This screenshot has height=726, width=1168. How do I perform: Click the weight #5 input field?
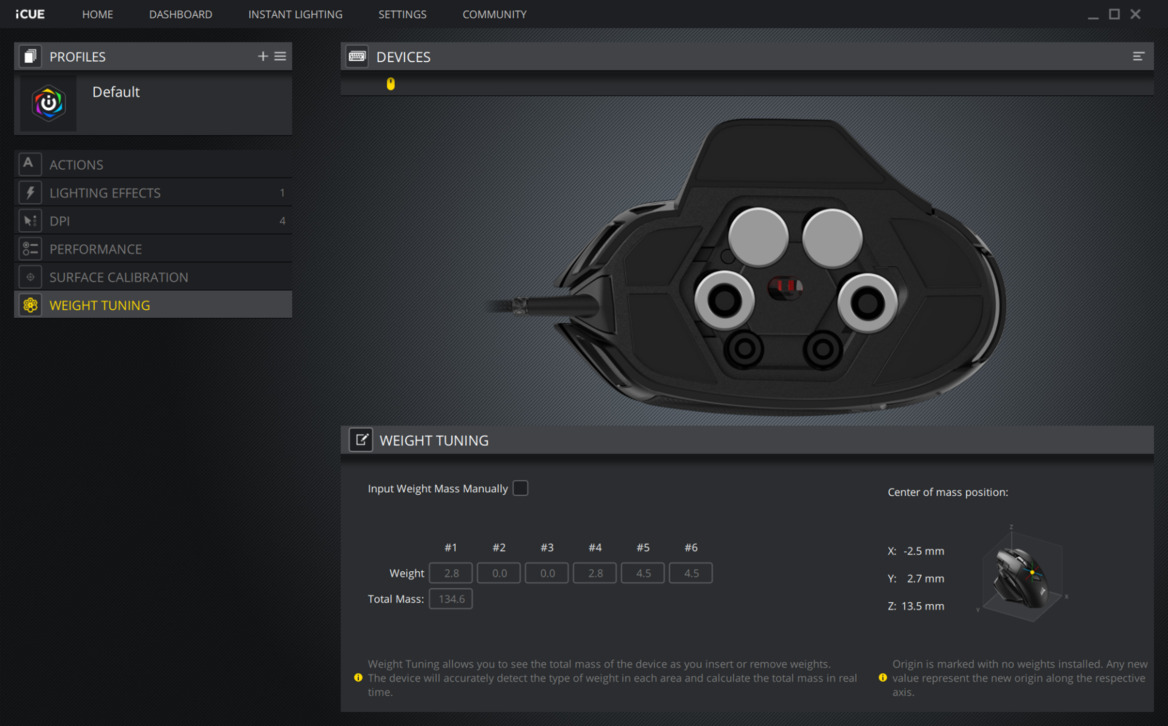click(643, 573)
